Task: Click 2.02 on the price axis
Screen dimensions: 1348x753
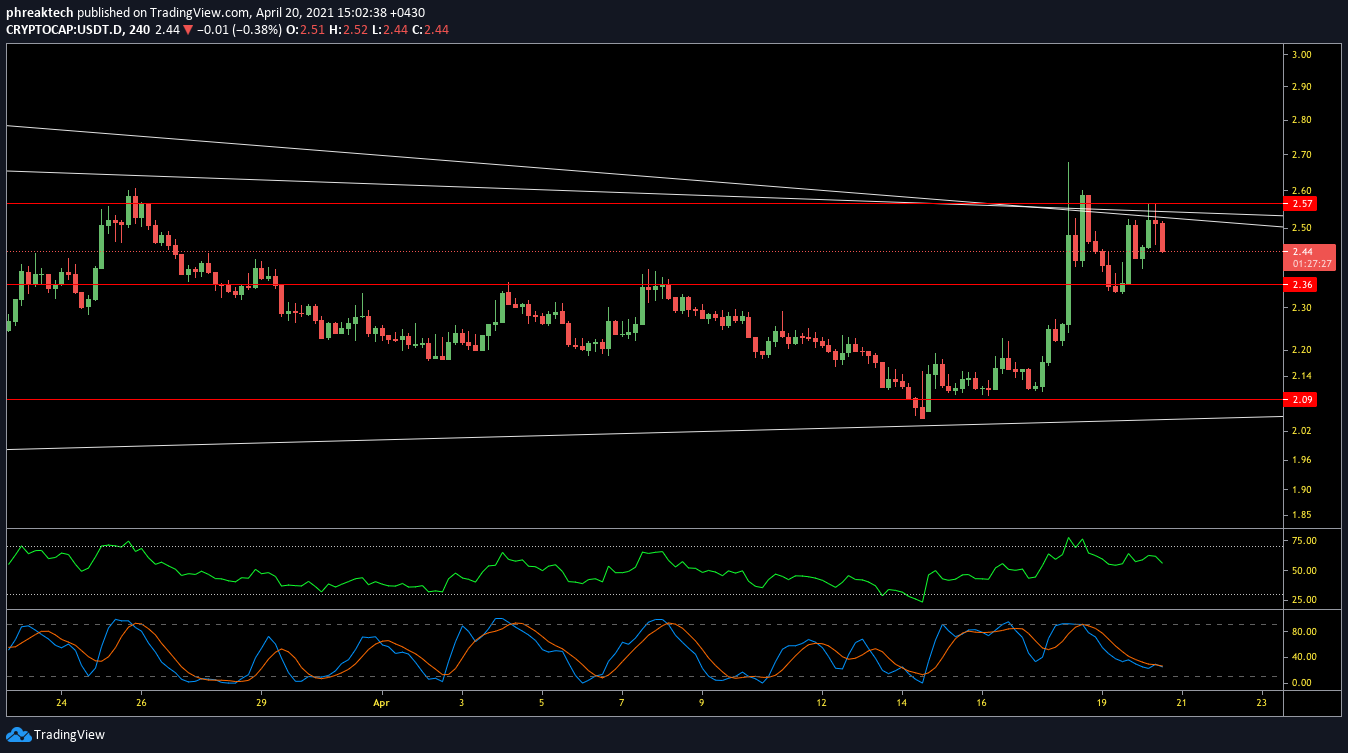Action: click(x=1302, y=431)
